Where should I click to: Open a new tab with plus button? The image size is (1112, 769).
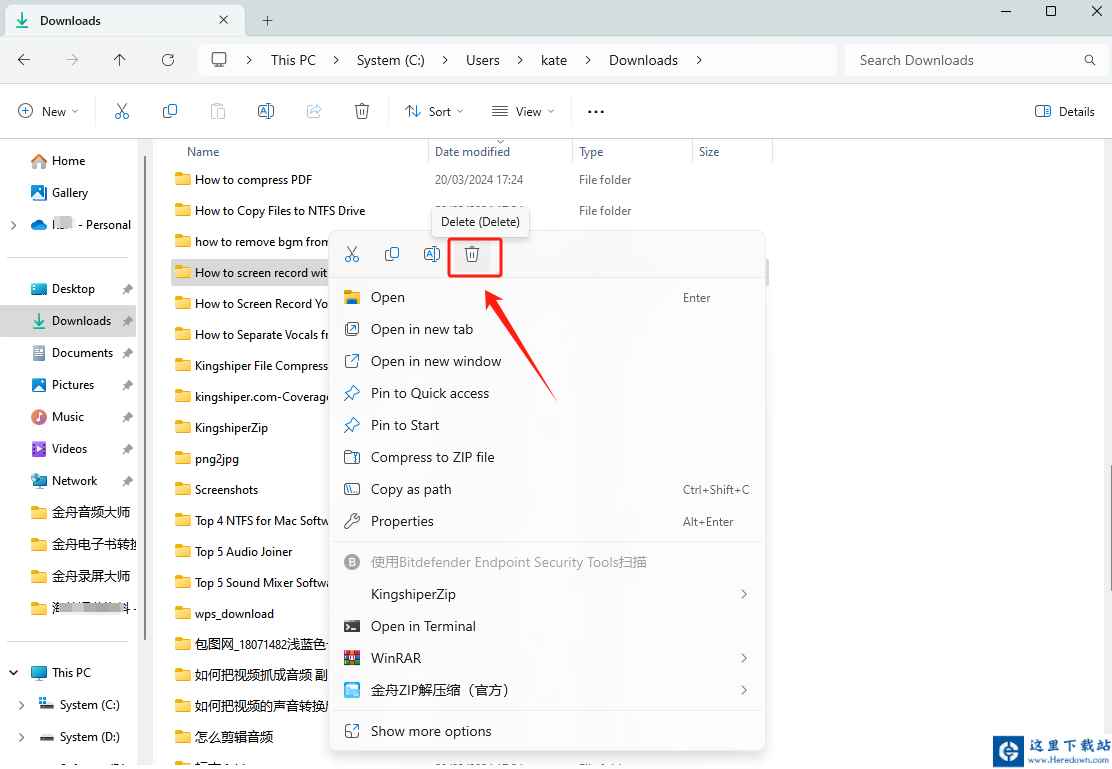click(x=267, y=21)
